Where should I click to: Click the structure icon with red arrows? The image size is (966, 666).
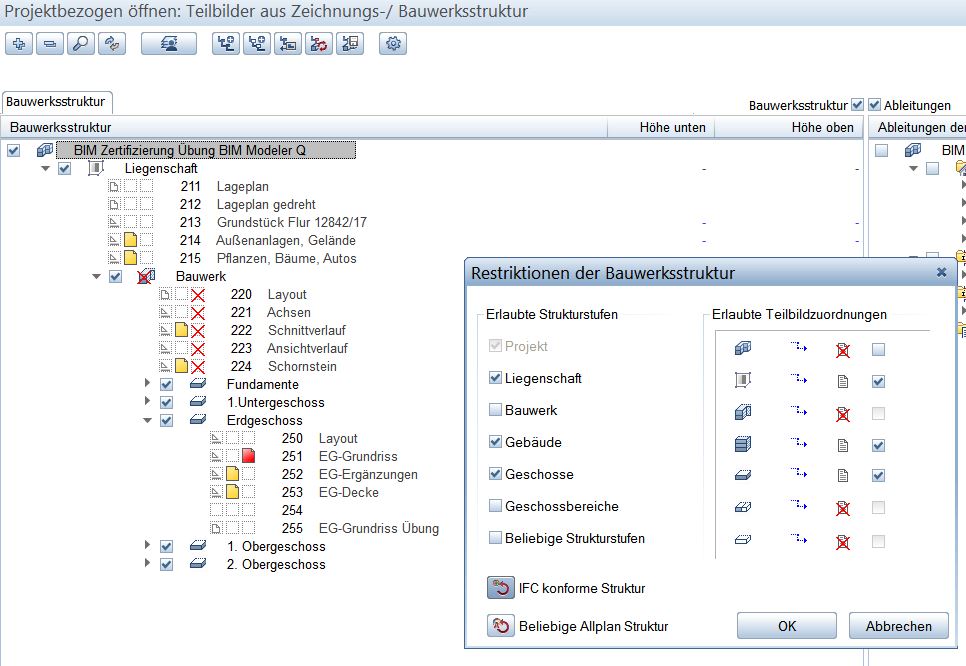(x=319, y=44)
